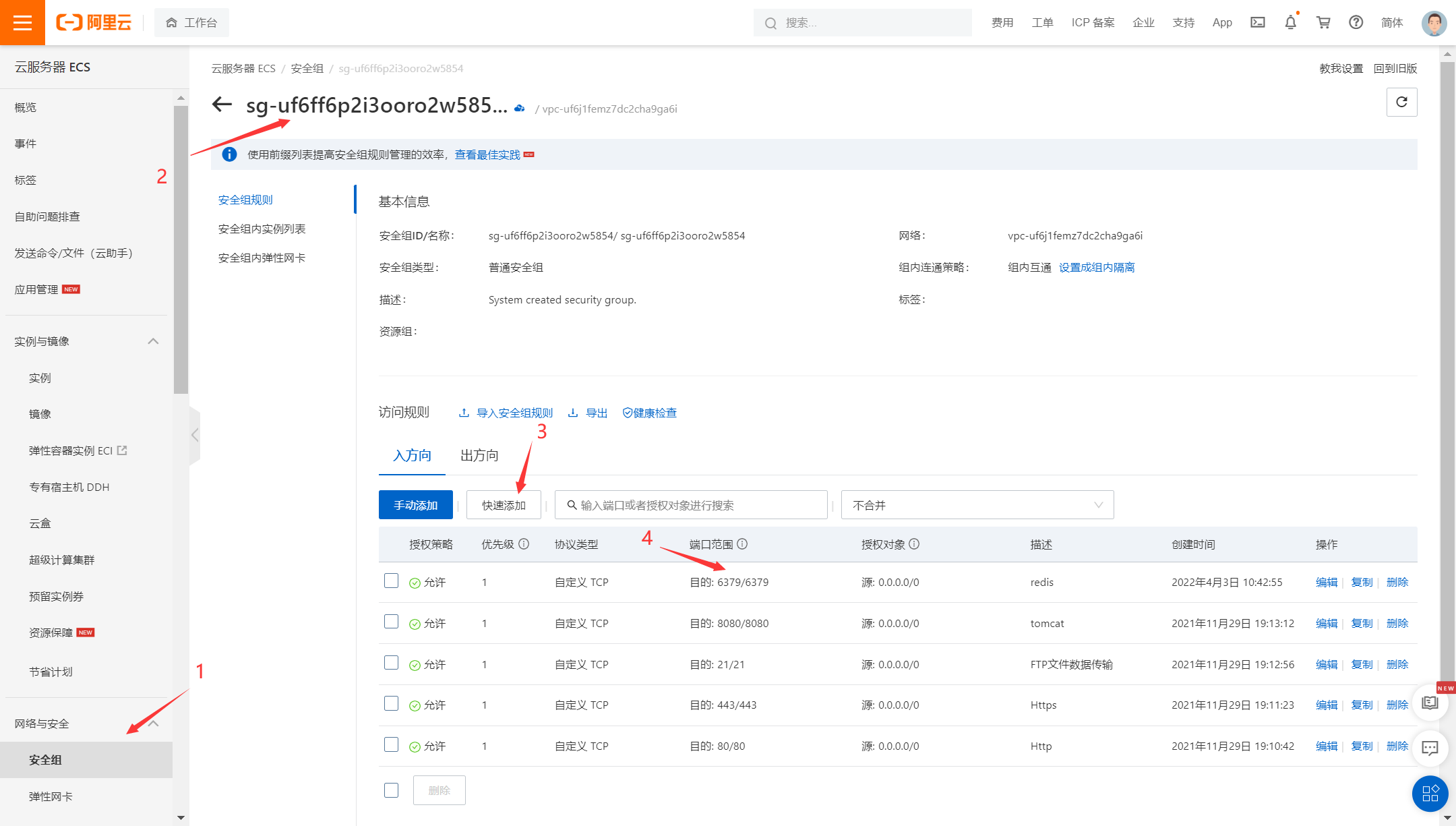Viewport: 1456px width, 826px height.
Task: Toggle the select-all checkbox beside 删除
Action: coord(391,790)
